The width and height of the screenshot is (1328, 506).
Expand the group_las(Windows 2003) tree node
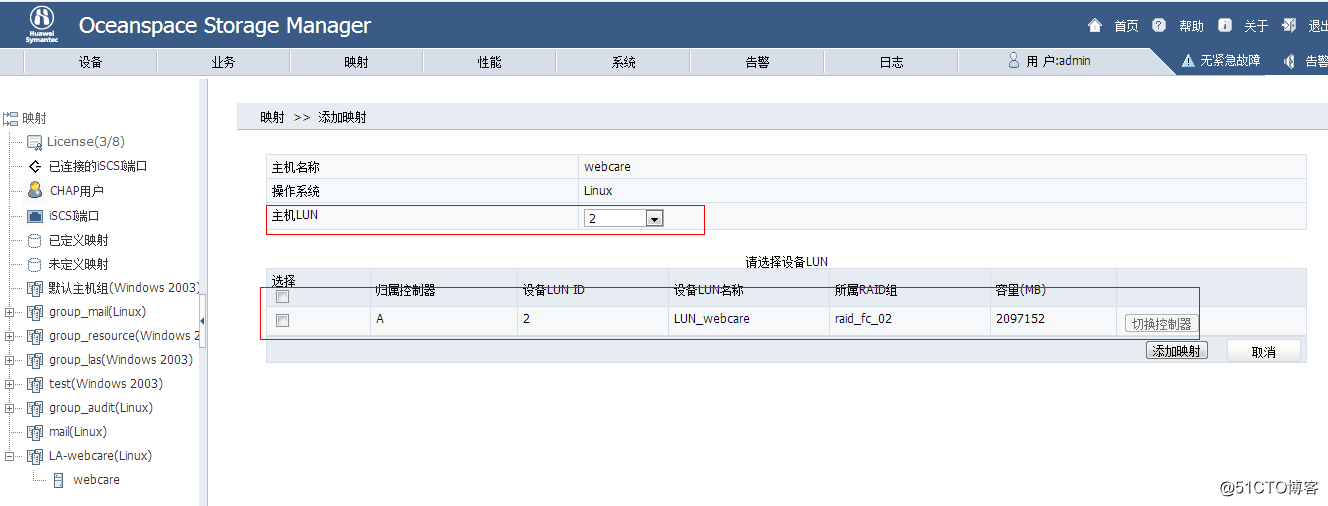pos(10,360)
